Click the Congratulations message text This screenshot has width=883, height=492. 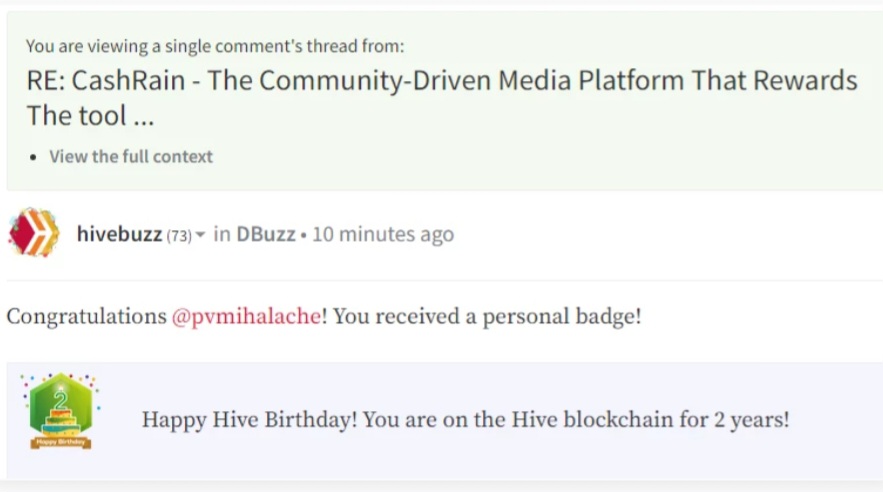coord(324,316)
